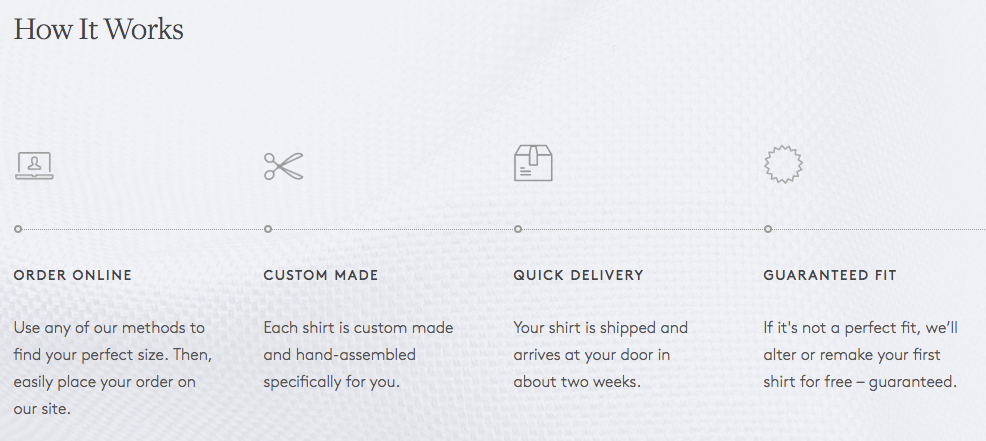Select the timeline dot above Order Online
Image resolution: width=986 pixels, height=441 pixels.
18,229
